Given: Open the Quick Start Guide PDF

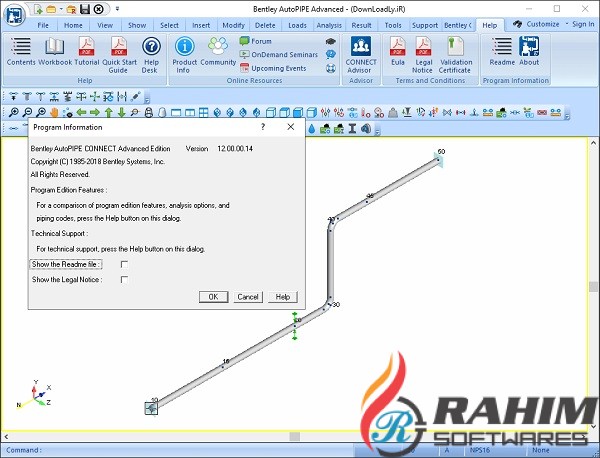Looking at the screenshot, I should (119, 55).
